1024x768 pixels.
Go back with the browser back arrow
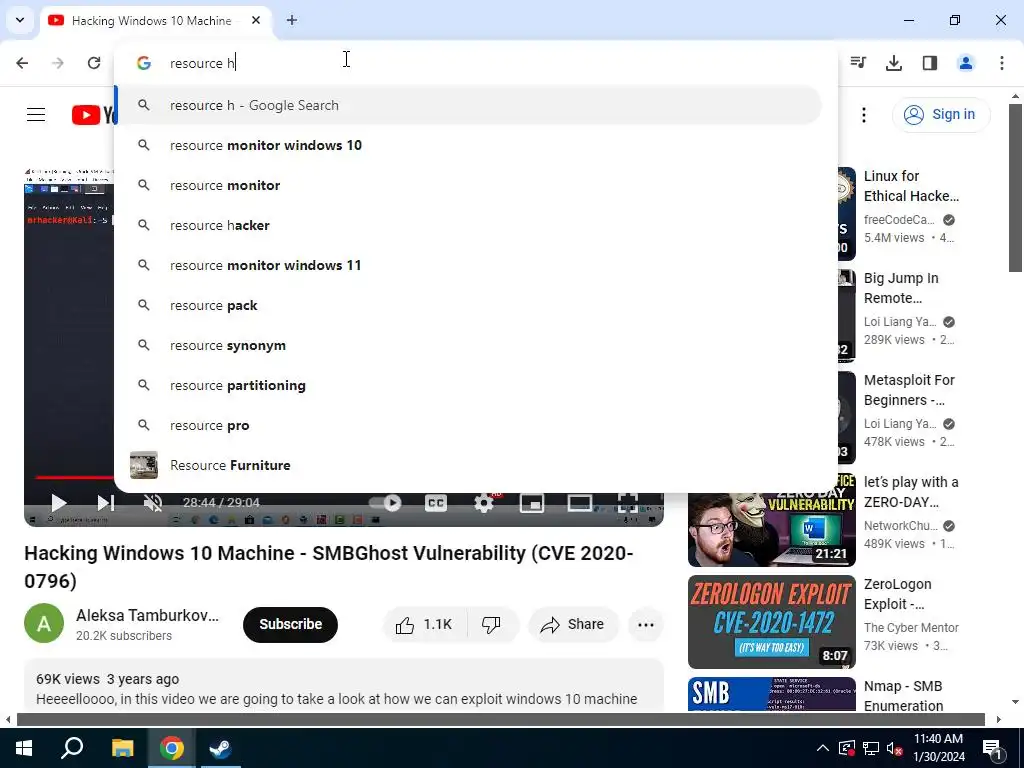tap(22, 63)
